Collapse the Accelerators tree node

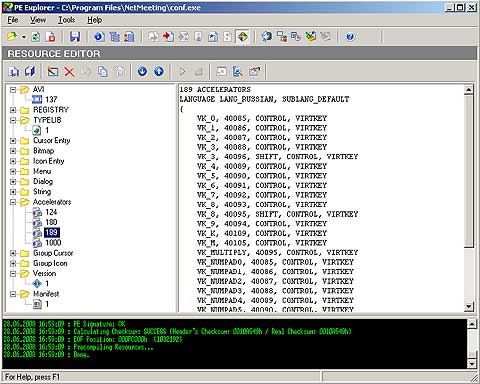(13, 202)
